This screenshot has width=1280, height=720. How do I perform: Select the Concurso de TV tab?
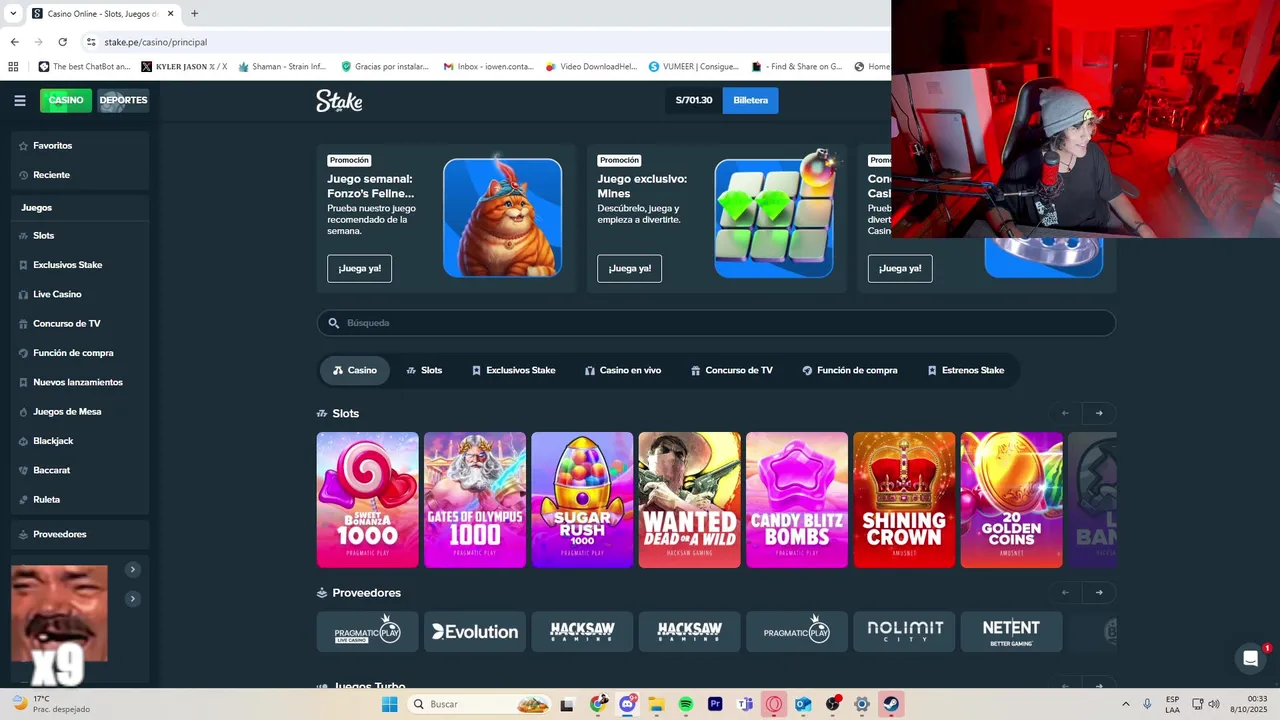coord(732,370)
